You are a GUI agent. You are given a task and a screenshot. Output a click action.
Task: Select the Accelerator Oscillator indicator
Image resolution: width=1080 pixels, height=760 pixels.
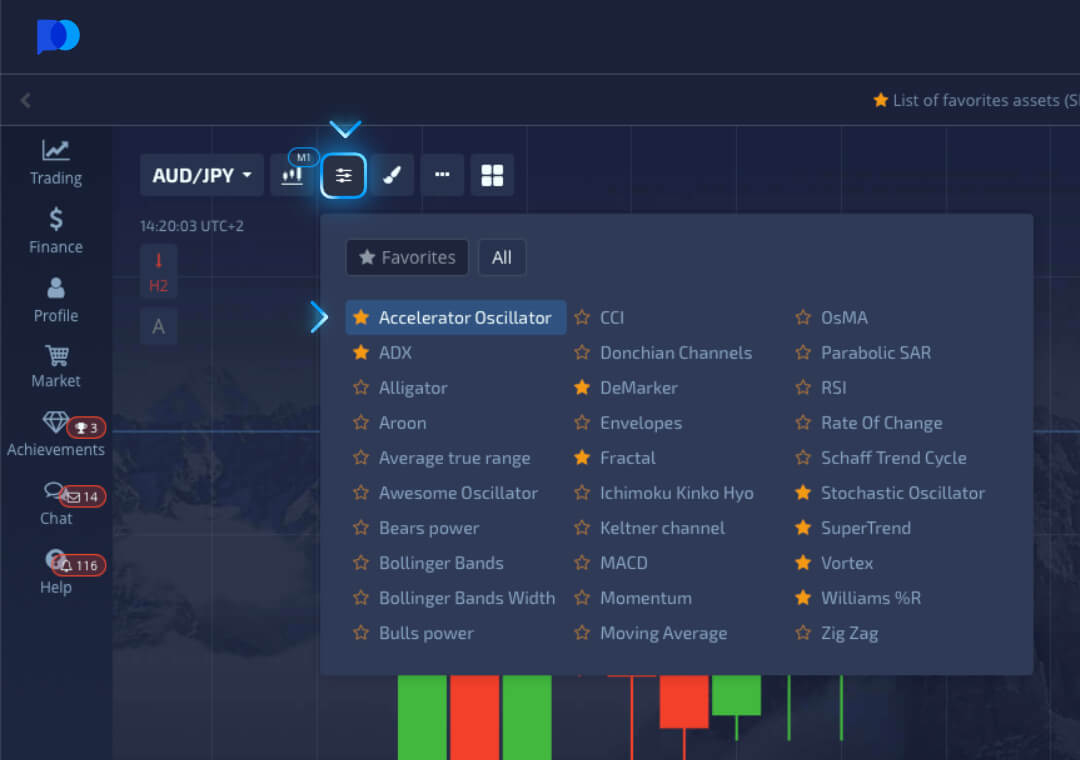(x=465, y=317)
